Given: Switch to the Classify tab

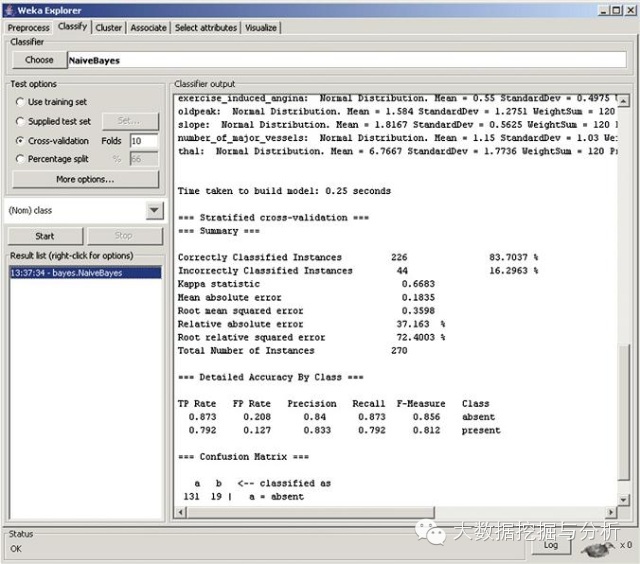Looking at the screenshot, I should pos(72,27).
